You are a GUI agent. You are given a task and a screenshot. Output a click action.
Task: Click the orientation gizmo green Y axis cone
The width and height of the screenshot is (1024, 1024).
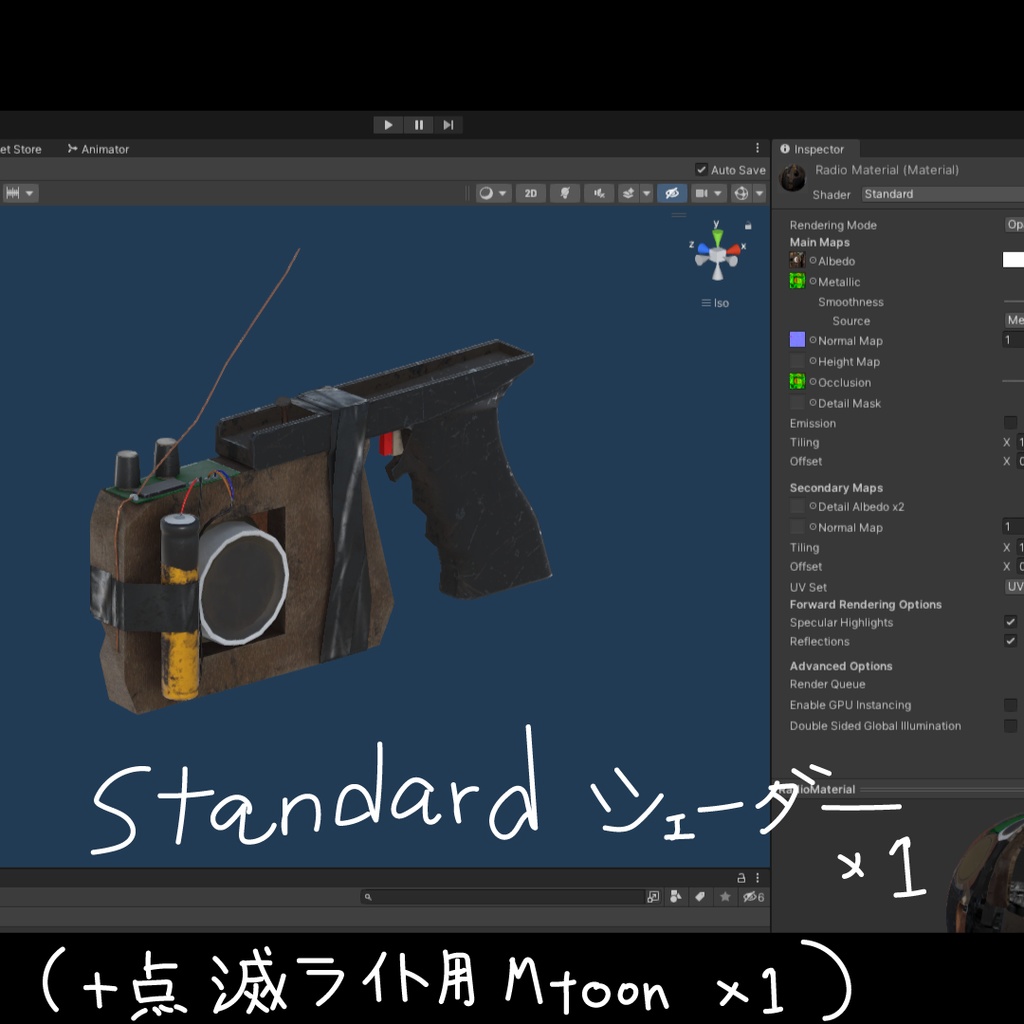click(x=717, y=236)
